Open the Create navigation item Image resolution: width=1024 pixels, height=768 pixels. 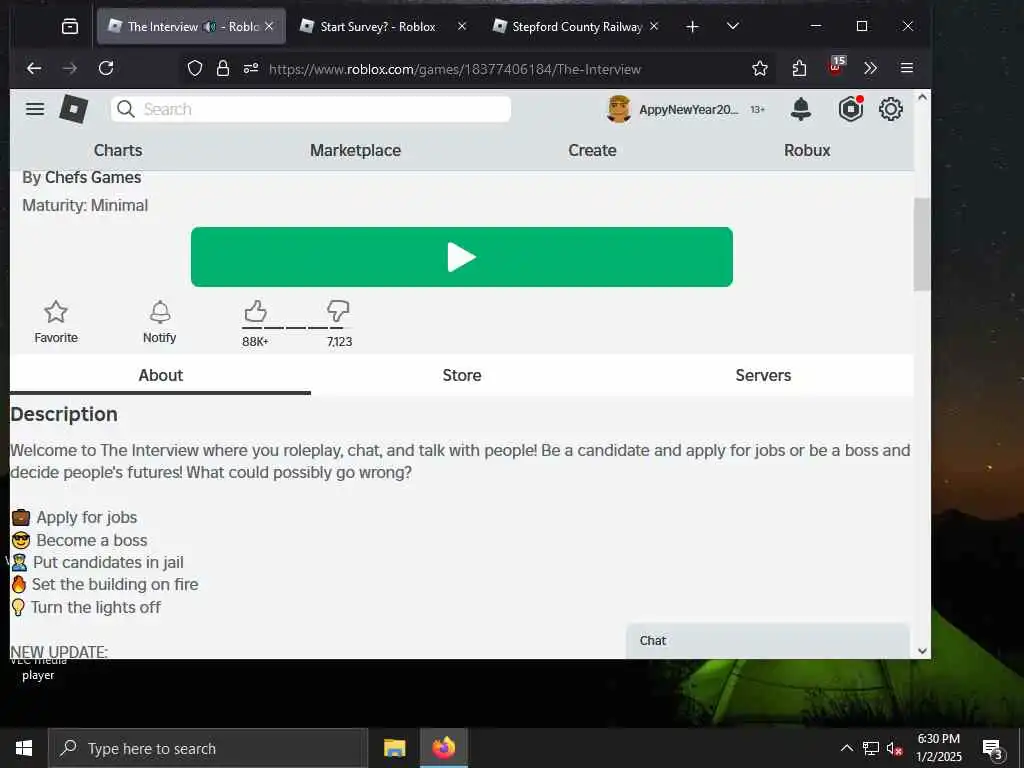[x=592, y=150]
